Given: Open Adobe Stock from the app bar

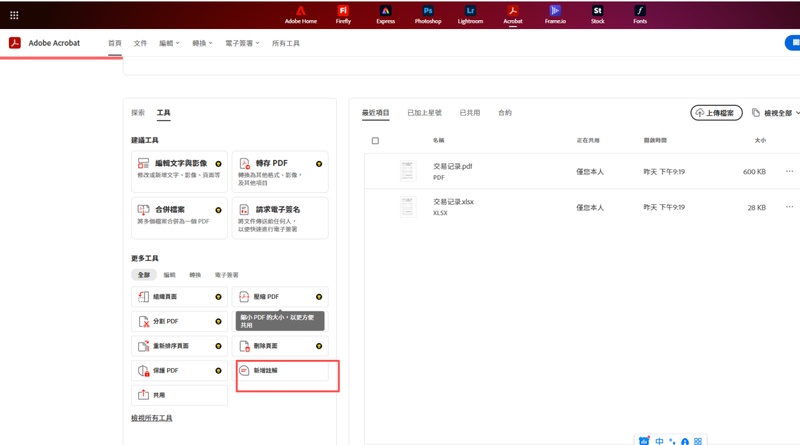Looking at the screenshot, I should click(597, 15).
